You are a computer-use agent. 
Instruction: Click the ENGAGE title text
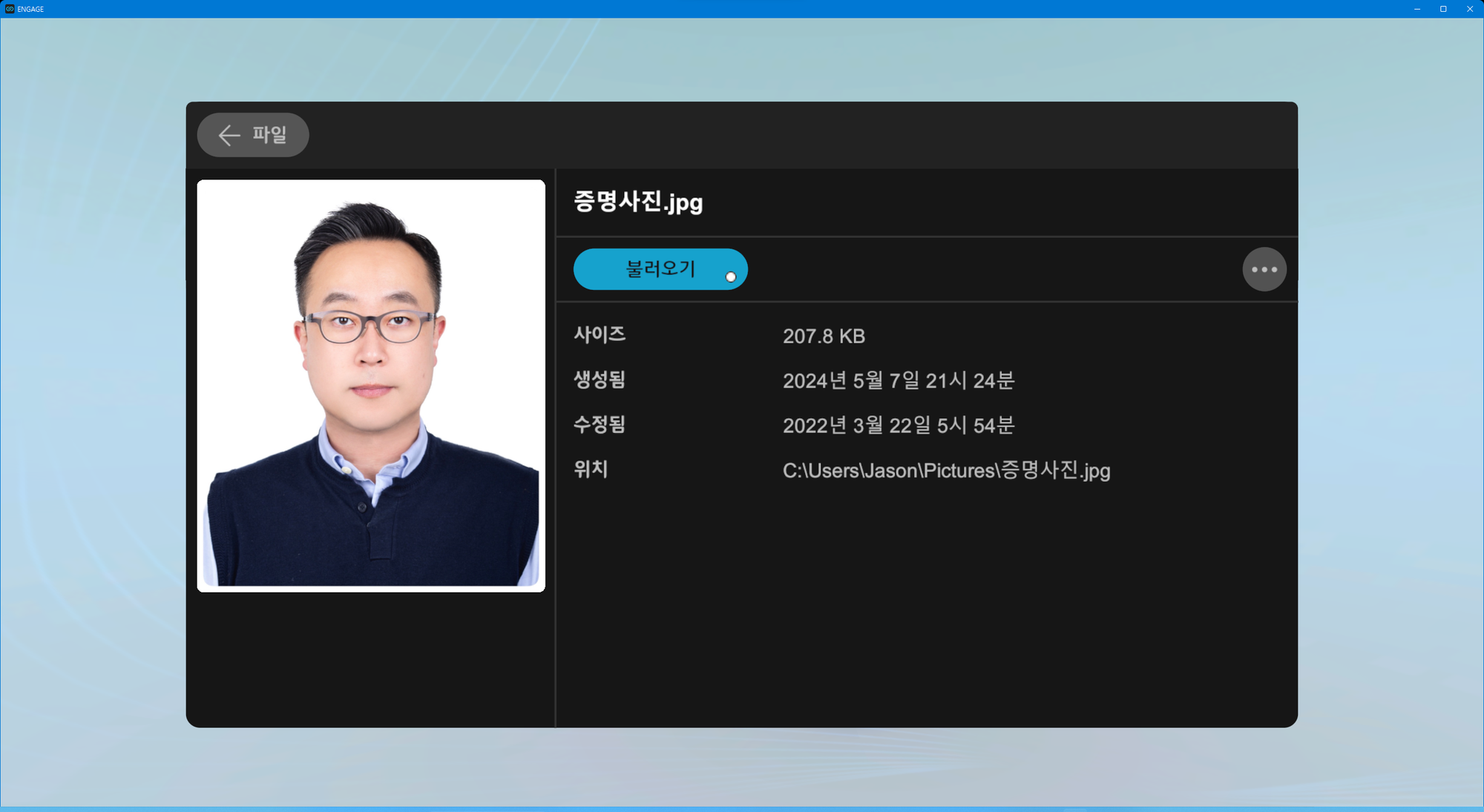pyautogui.click(x=30, y=9)
